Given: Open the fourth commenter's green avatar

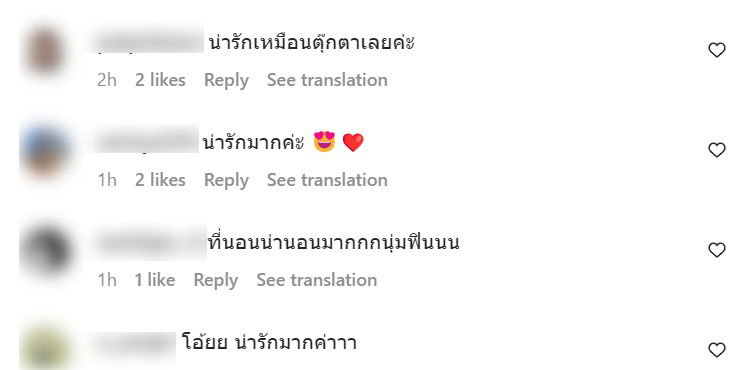Looking at the screenshot, I should click(45, 348).
